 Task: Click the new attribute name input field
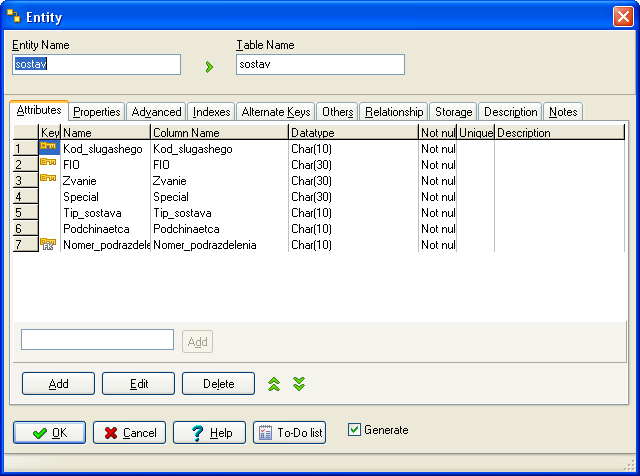pyautogui.click(x=98, y=340)
